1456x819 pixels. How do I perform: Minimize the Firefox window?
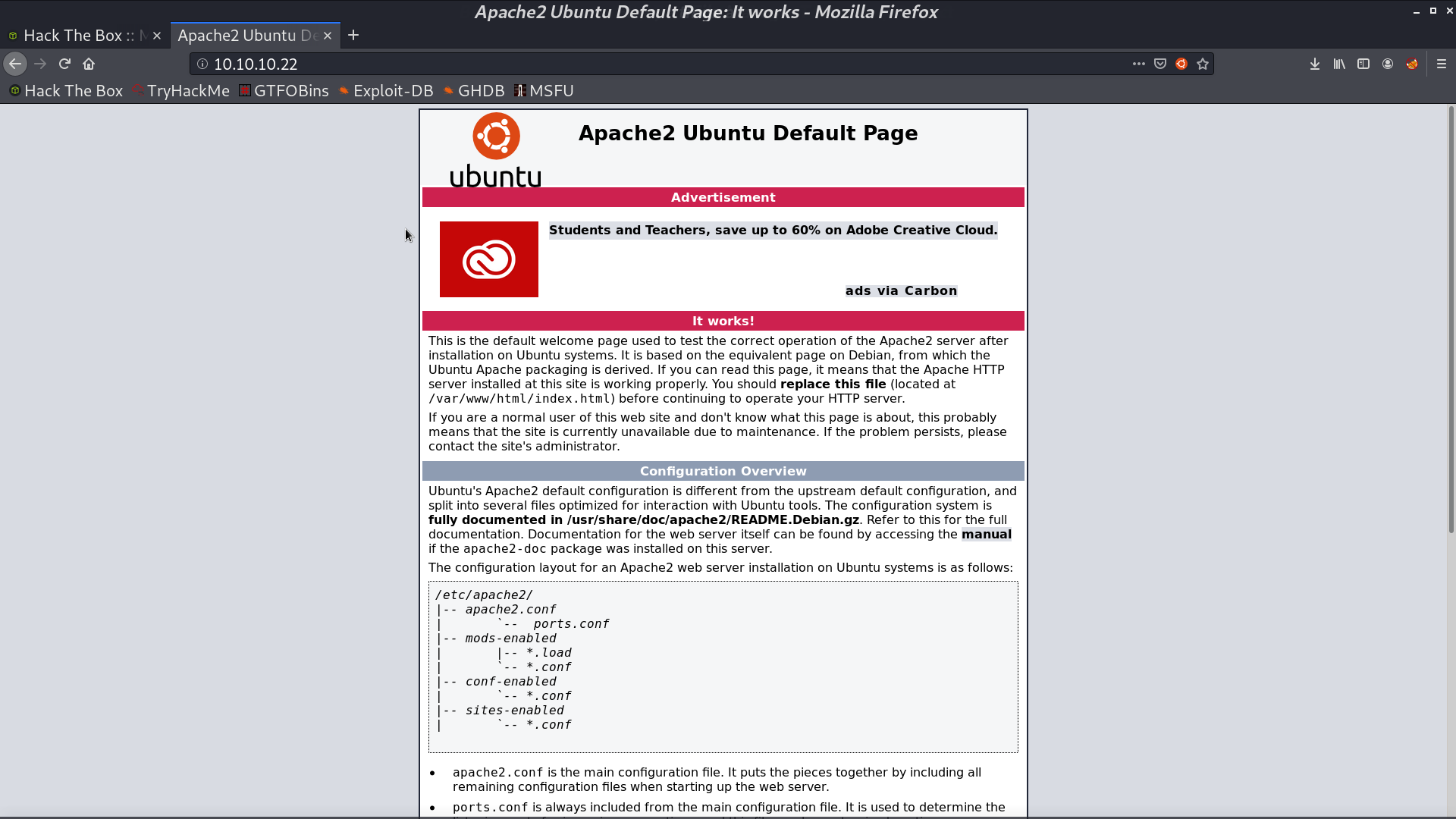[1417, 11]
